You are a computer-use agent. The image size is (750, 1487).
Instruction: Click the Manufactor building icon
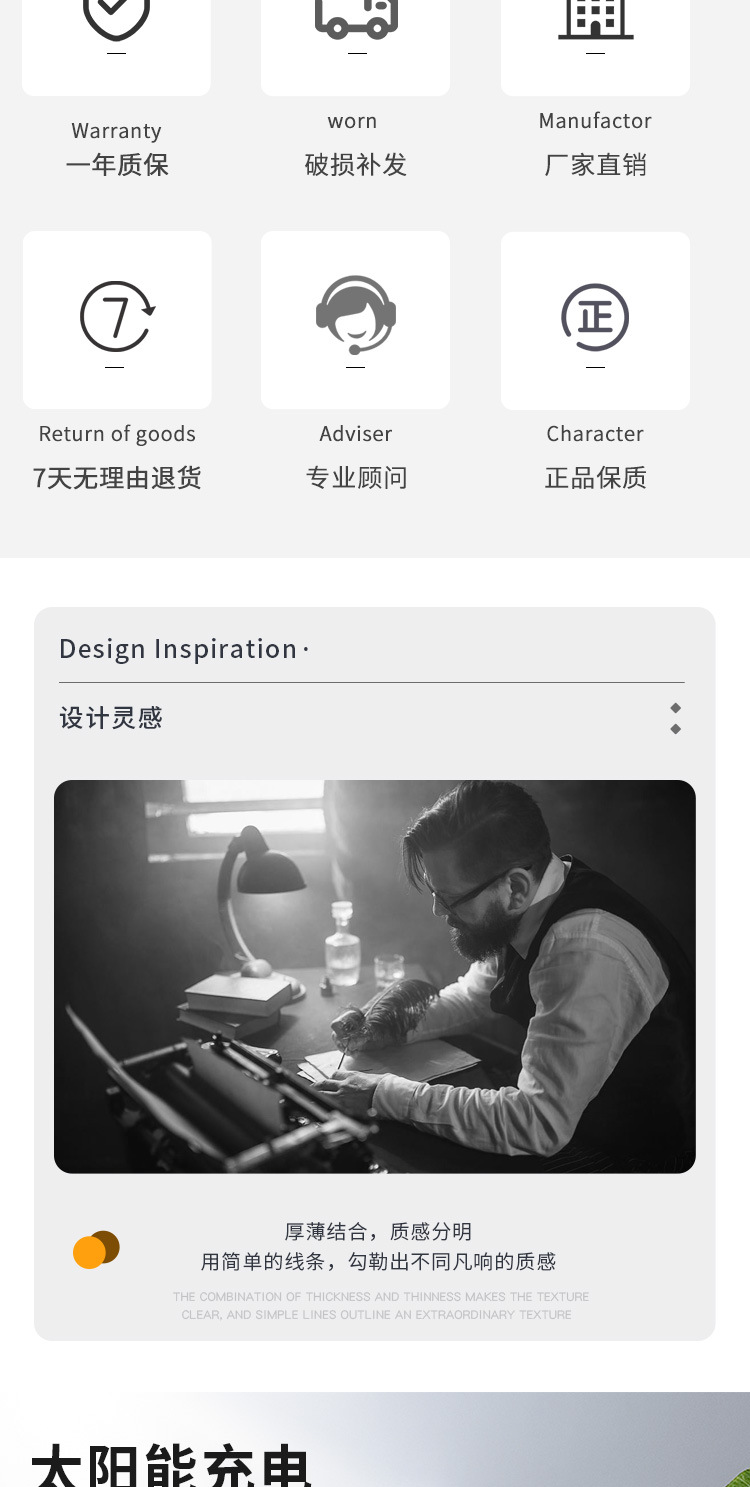pyautogui.click(x=595, y=18)
